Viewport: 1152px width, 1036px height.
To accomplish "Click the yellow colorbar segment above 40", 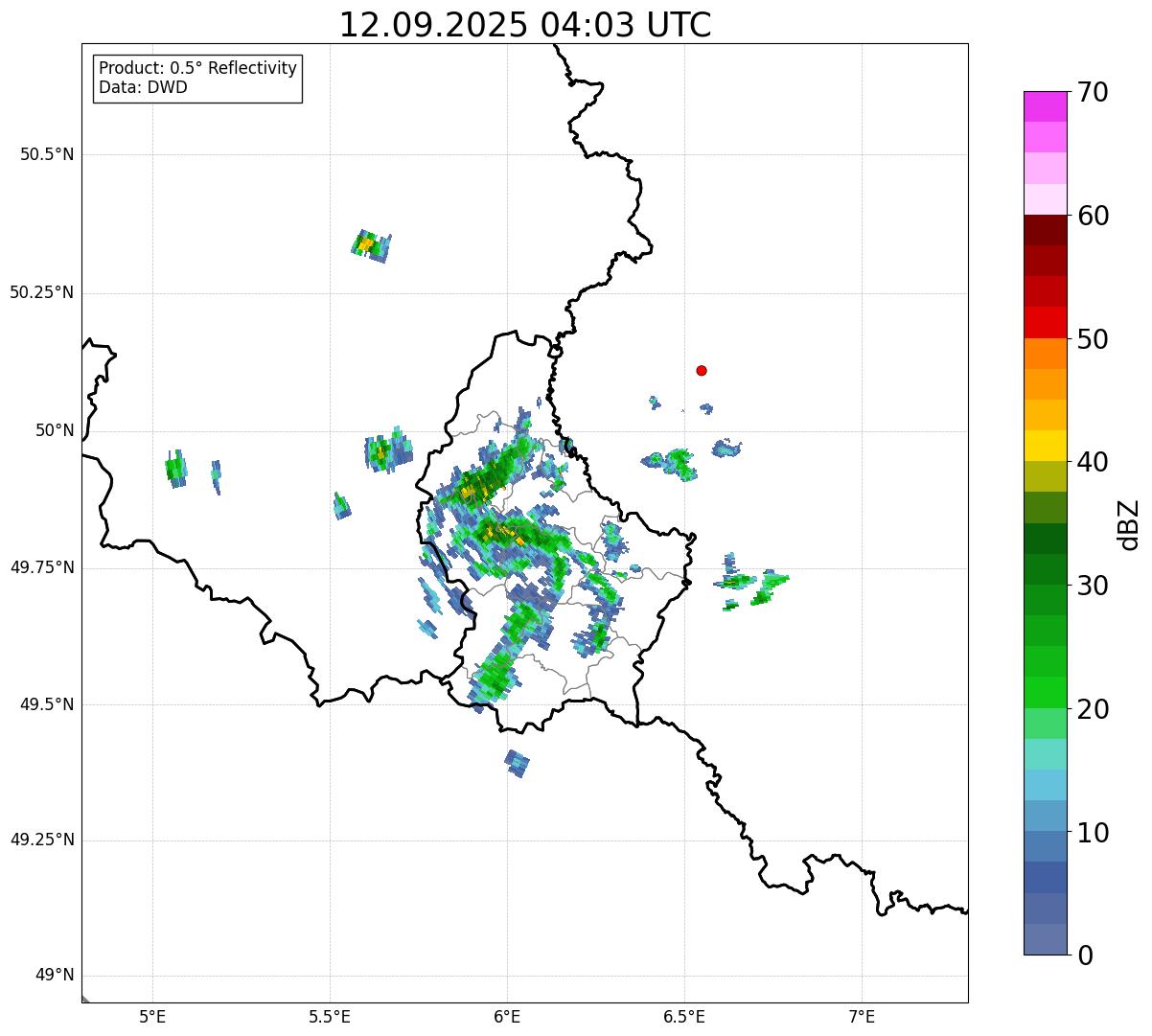I will 1045,446.
